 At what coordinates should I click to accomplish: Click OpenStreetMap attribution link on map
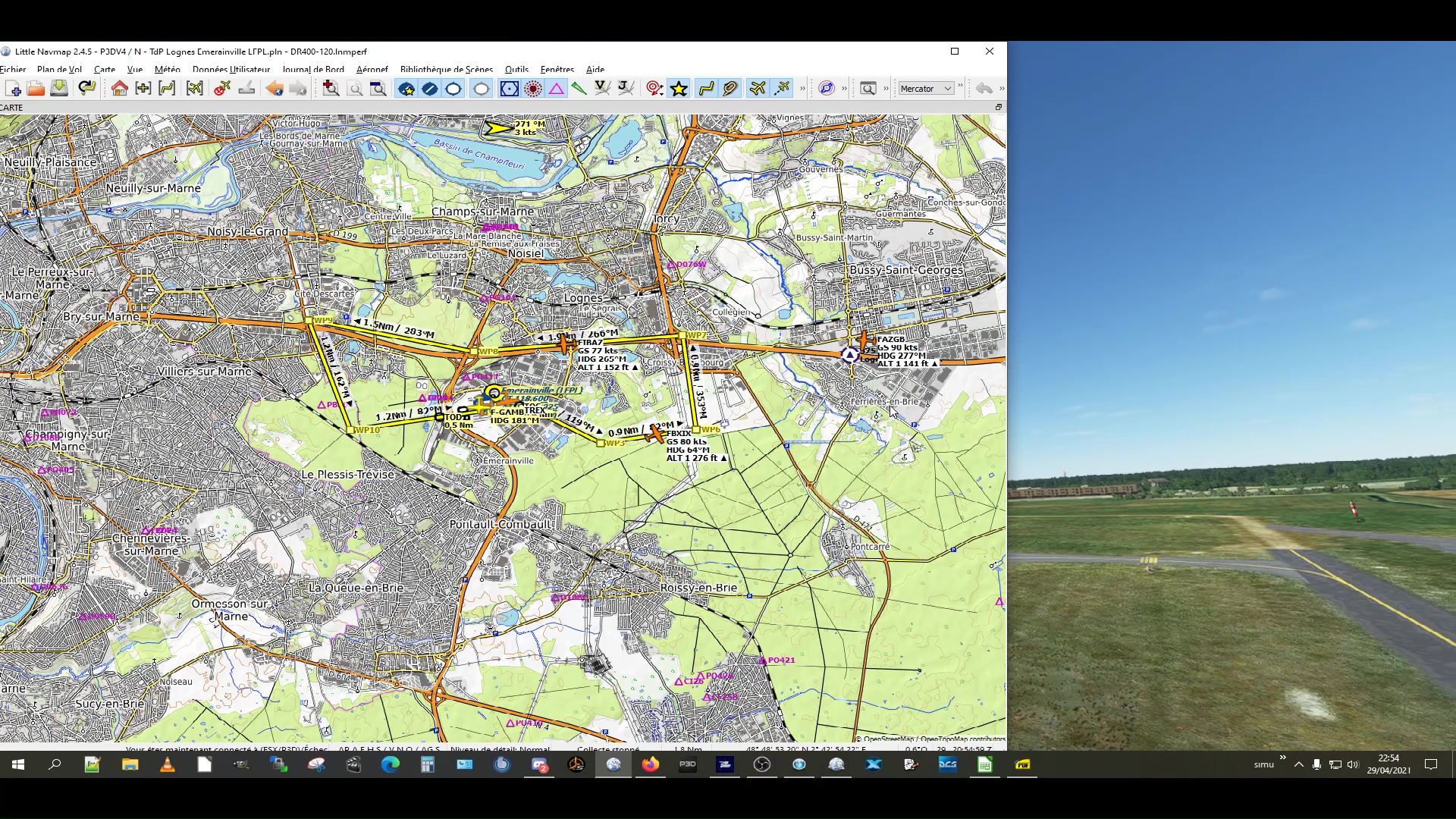889,739
